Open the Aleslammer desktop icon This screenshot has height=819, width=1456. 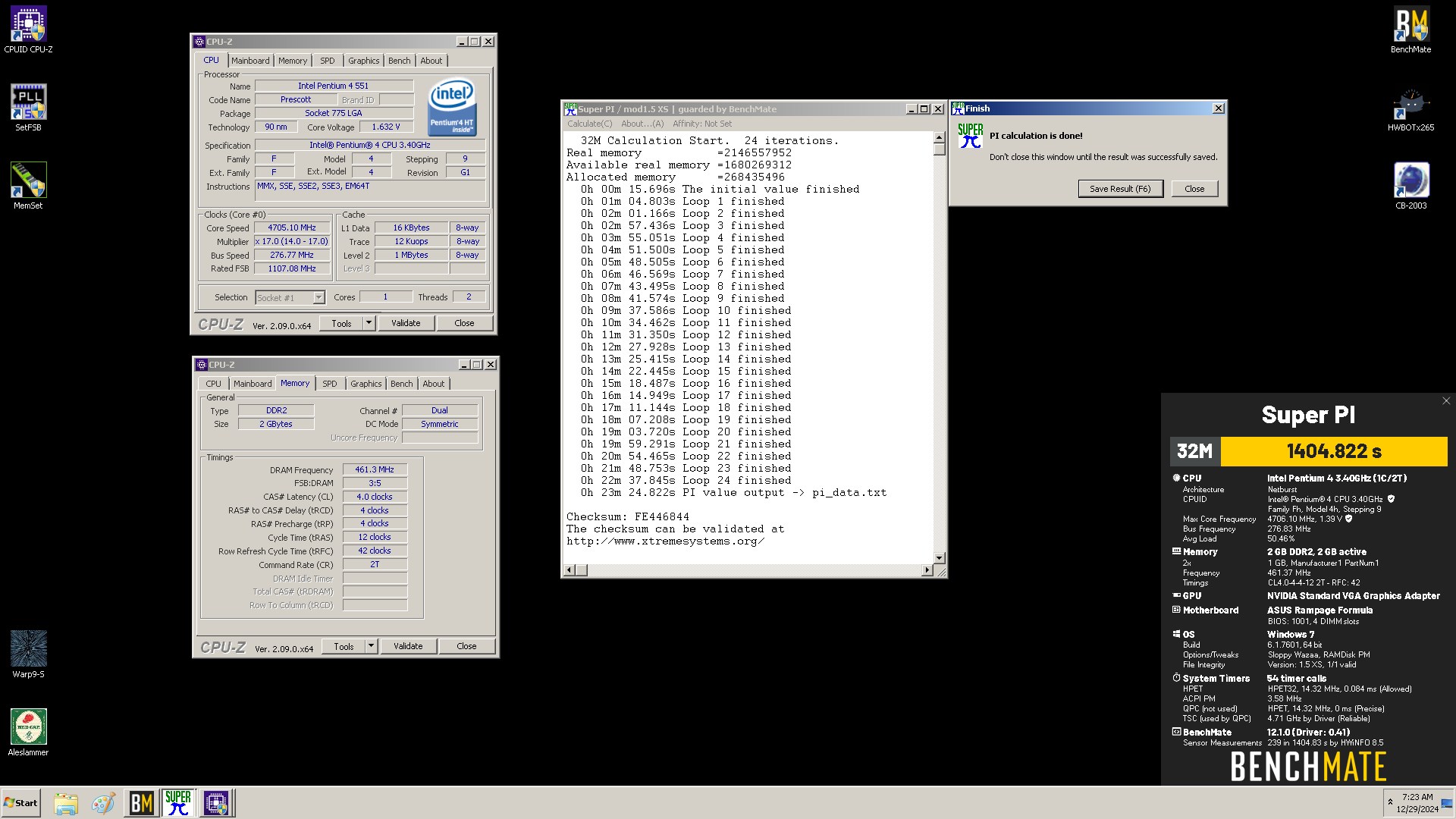tap(28, 733)
